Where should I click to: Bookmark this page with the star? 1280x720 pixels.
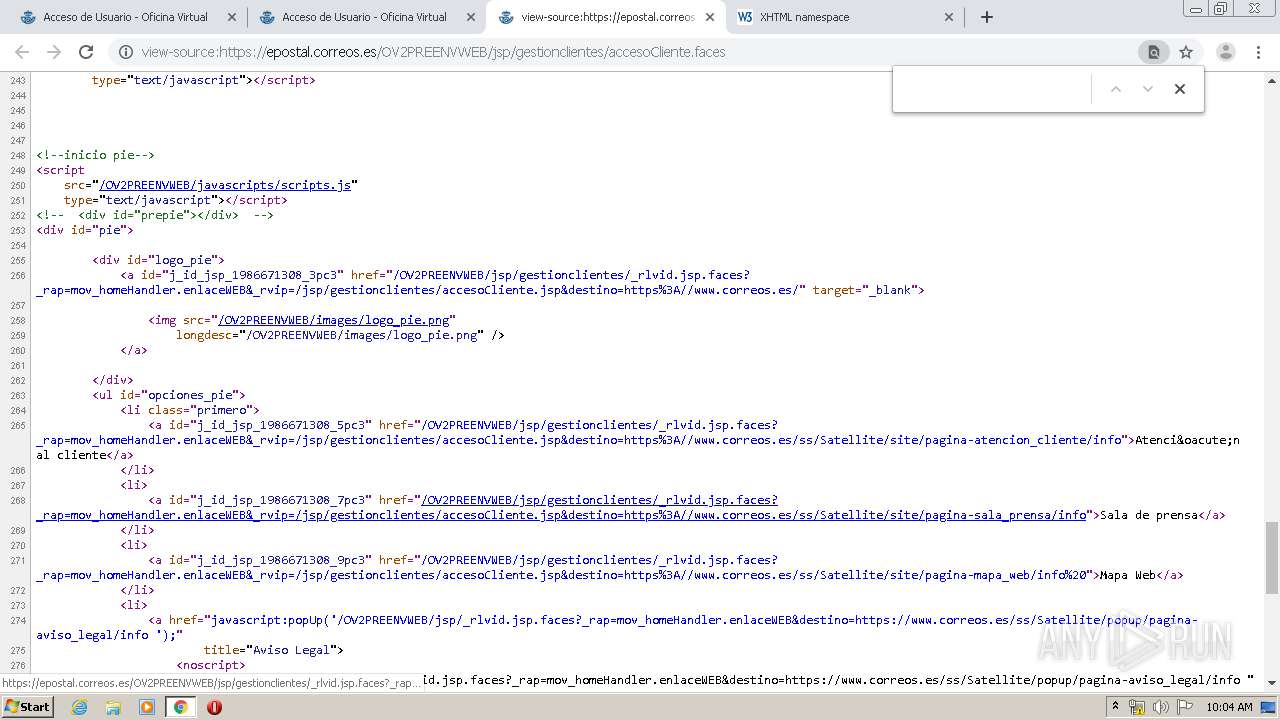point(1186,52)
